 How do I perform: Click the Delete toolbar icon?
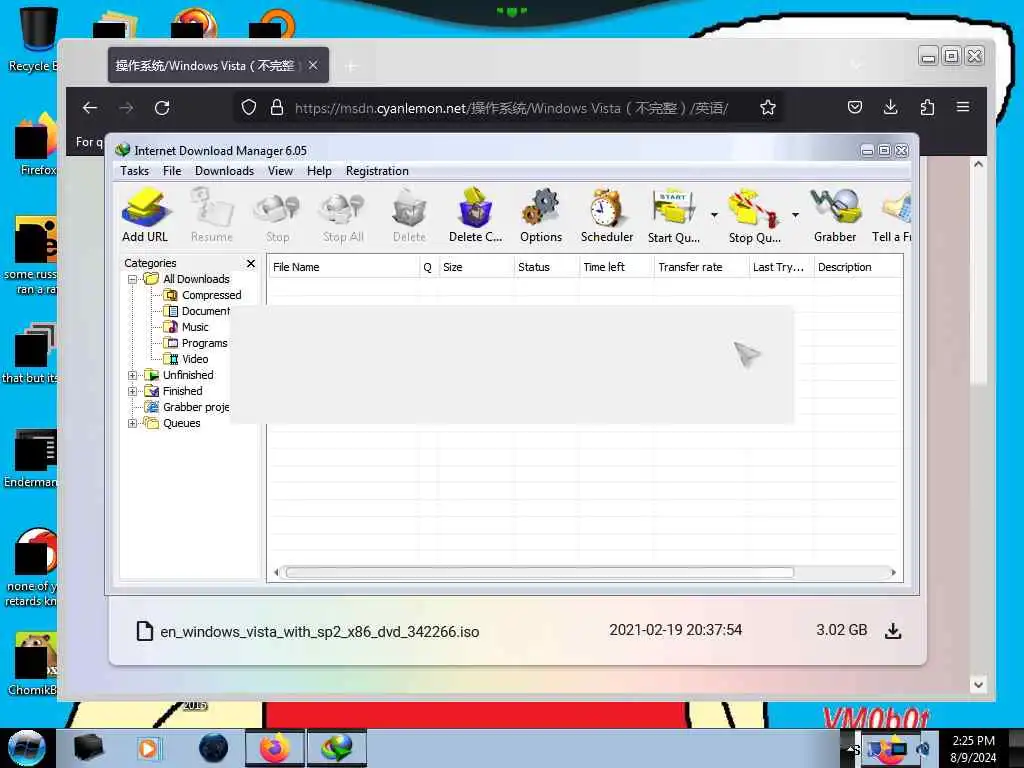coord(409,216)
